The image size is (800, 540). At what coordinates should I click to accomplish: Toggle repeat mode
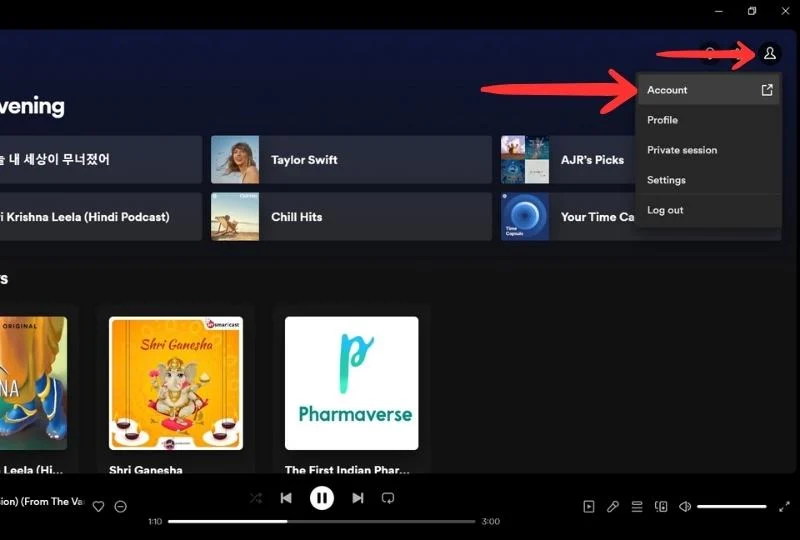pos(389,498)
